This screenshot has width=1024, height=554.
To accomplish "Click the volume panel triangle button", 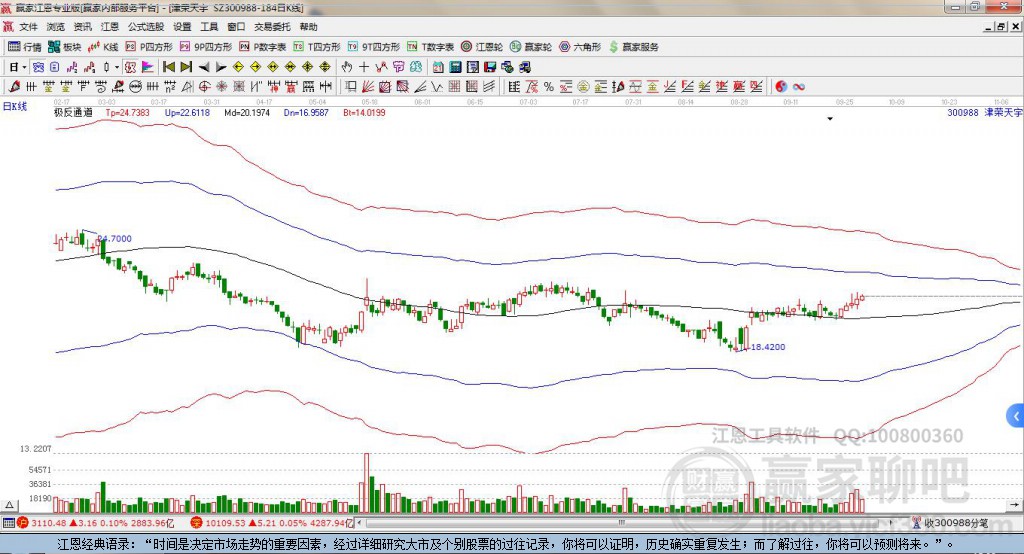I will (9, 505).
